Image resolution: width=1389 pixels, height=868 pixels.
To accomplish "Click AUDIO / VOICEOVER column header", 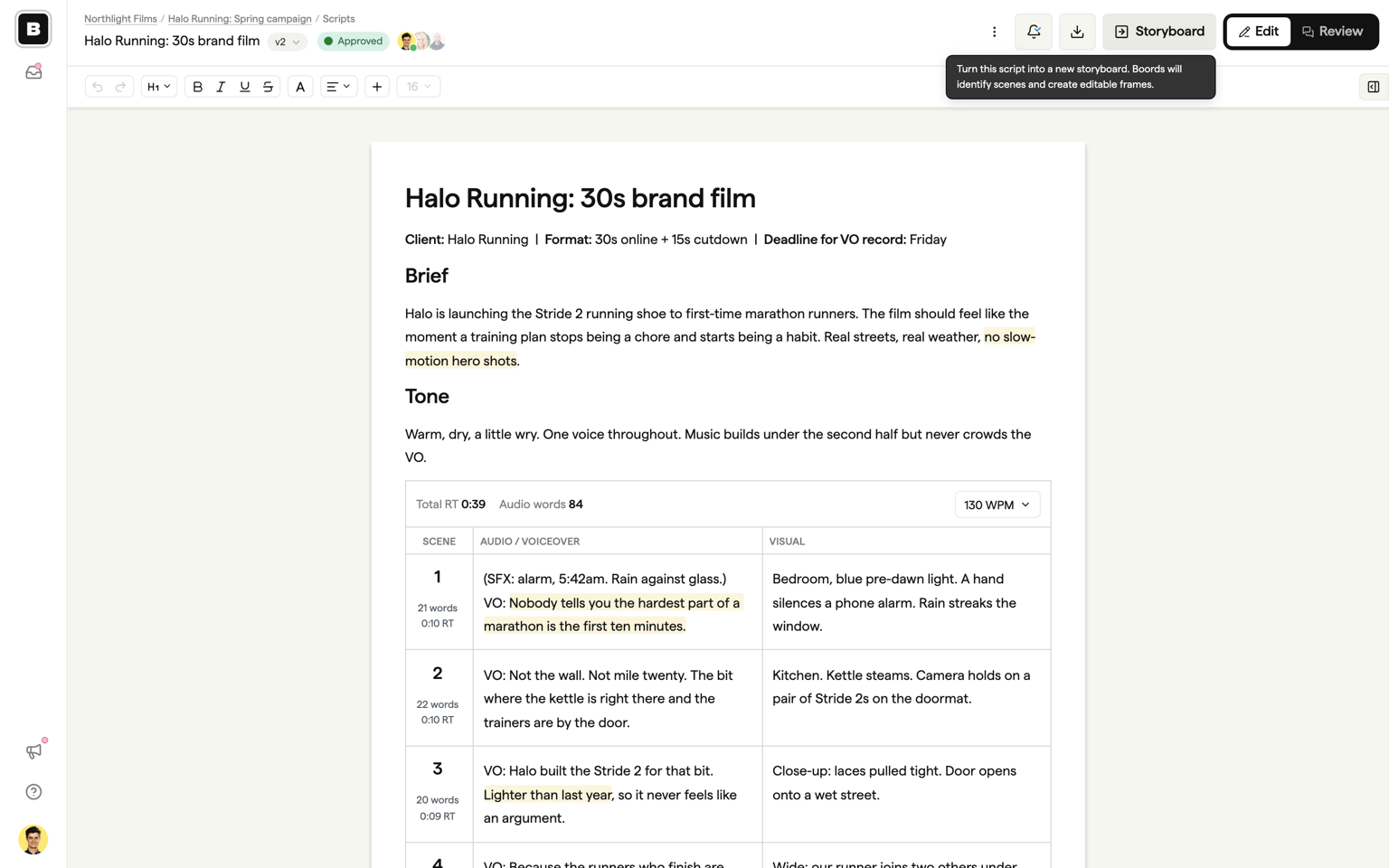I will pos(530,542).
